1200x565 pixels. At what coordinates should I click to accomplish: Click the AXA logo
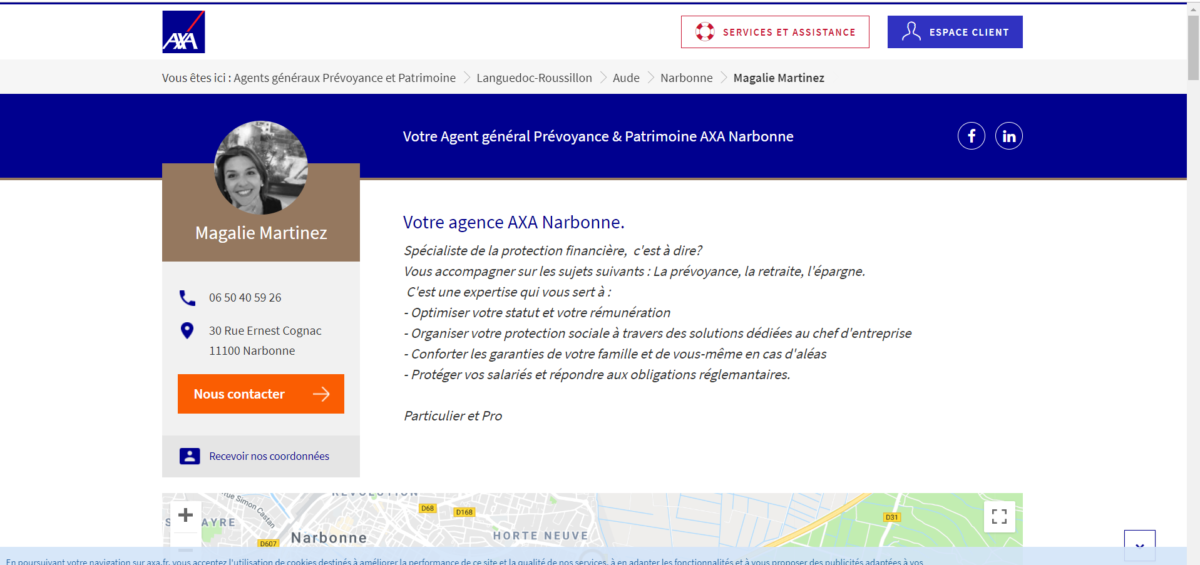[x=184, y=32]
